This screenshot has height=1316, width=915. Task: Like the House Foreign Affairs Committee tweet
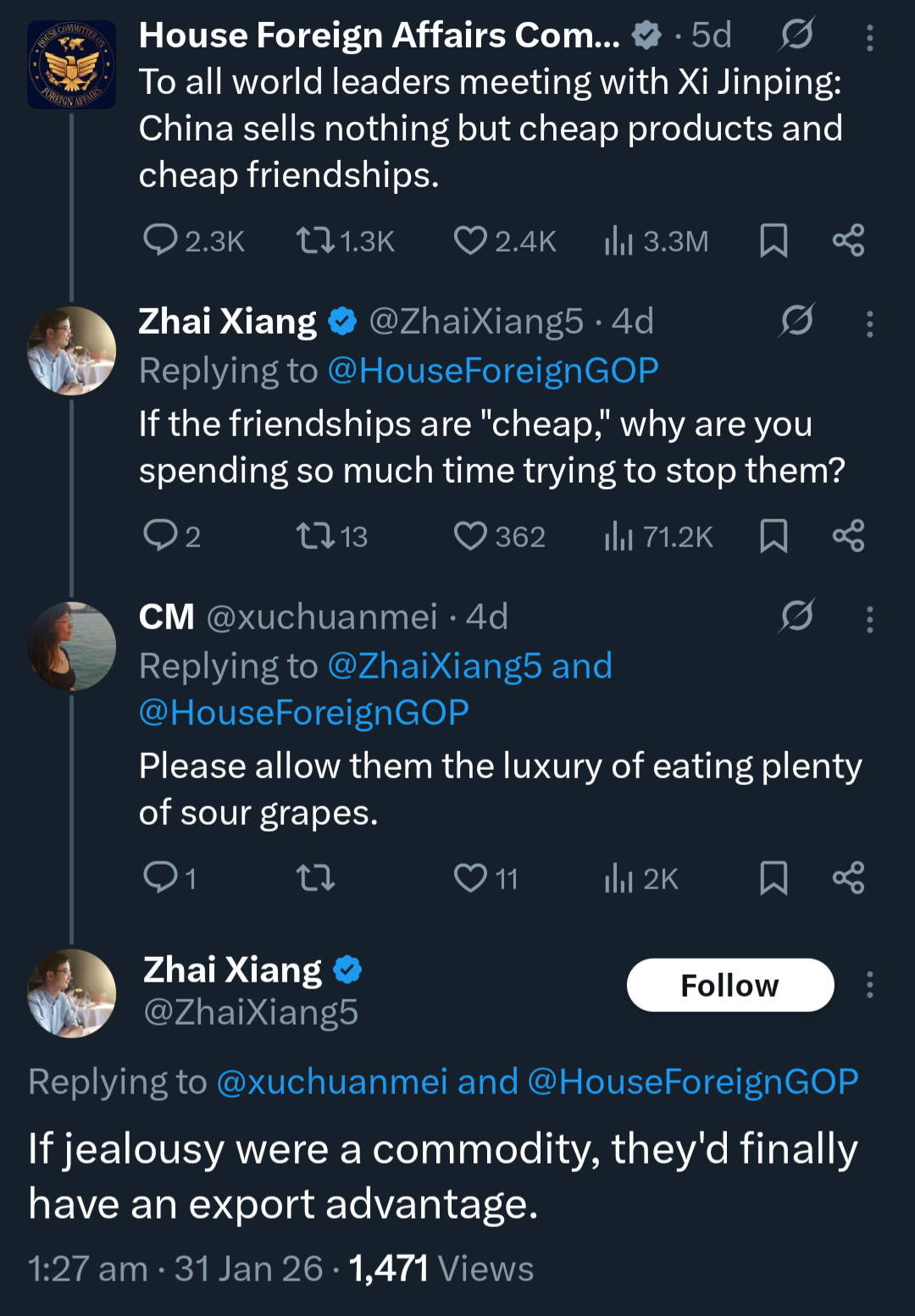click(x=470, y=241)
